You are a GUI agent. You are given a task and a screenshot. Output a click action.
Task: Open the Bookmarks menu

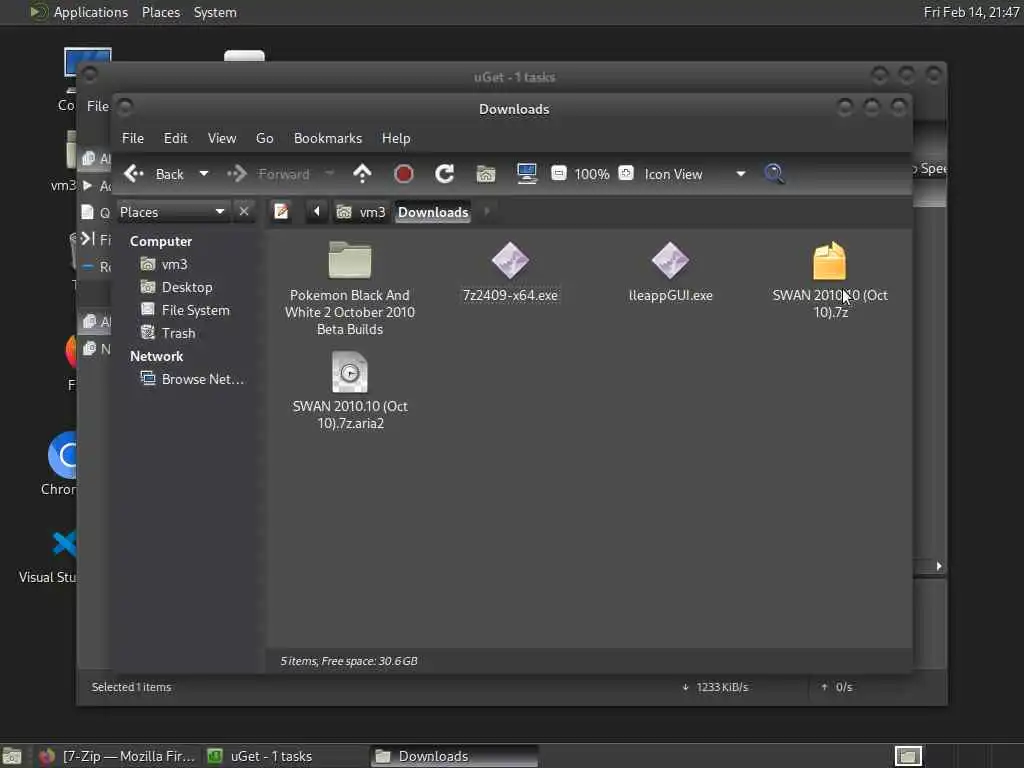pyautogui.click(x=328, y=138)
